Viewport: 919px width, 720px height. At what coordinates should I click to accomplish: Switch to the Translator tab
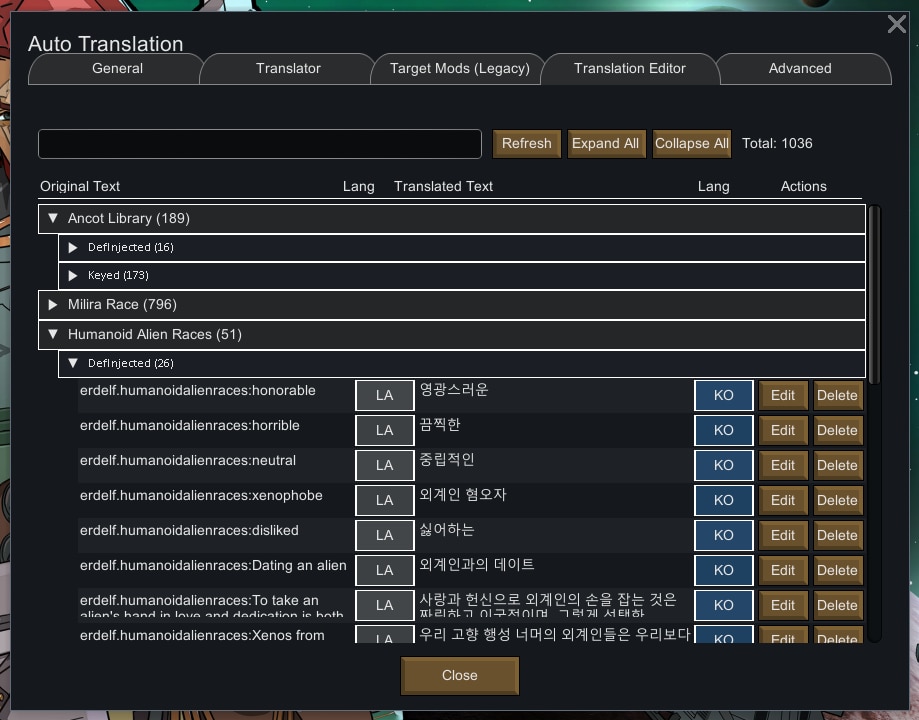287,68
